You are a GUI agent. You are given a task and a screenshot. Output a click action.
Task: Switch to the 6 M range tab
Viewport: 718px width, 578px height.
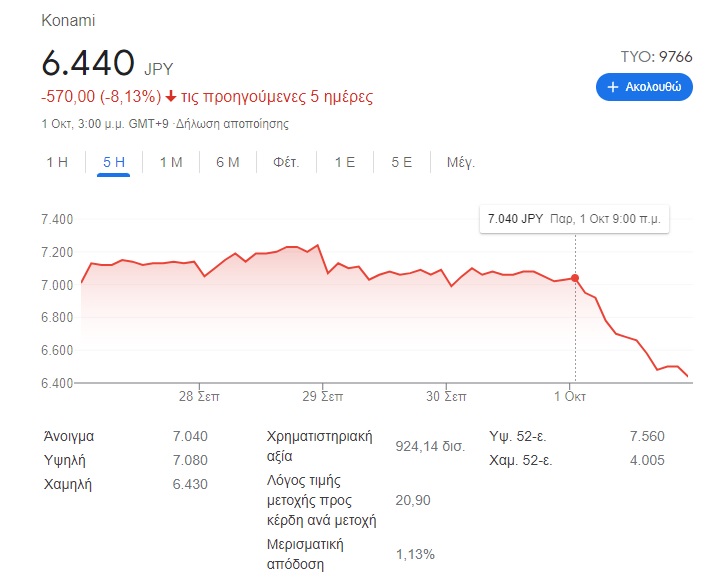coord(228,162)
